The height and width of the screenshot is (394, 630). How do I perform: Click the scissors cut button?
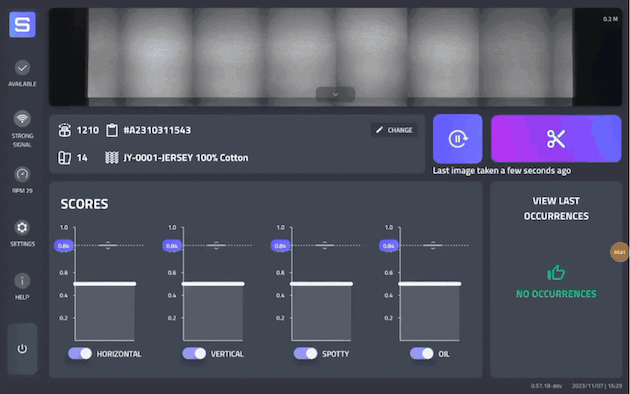pos(556,139)
